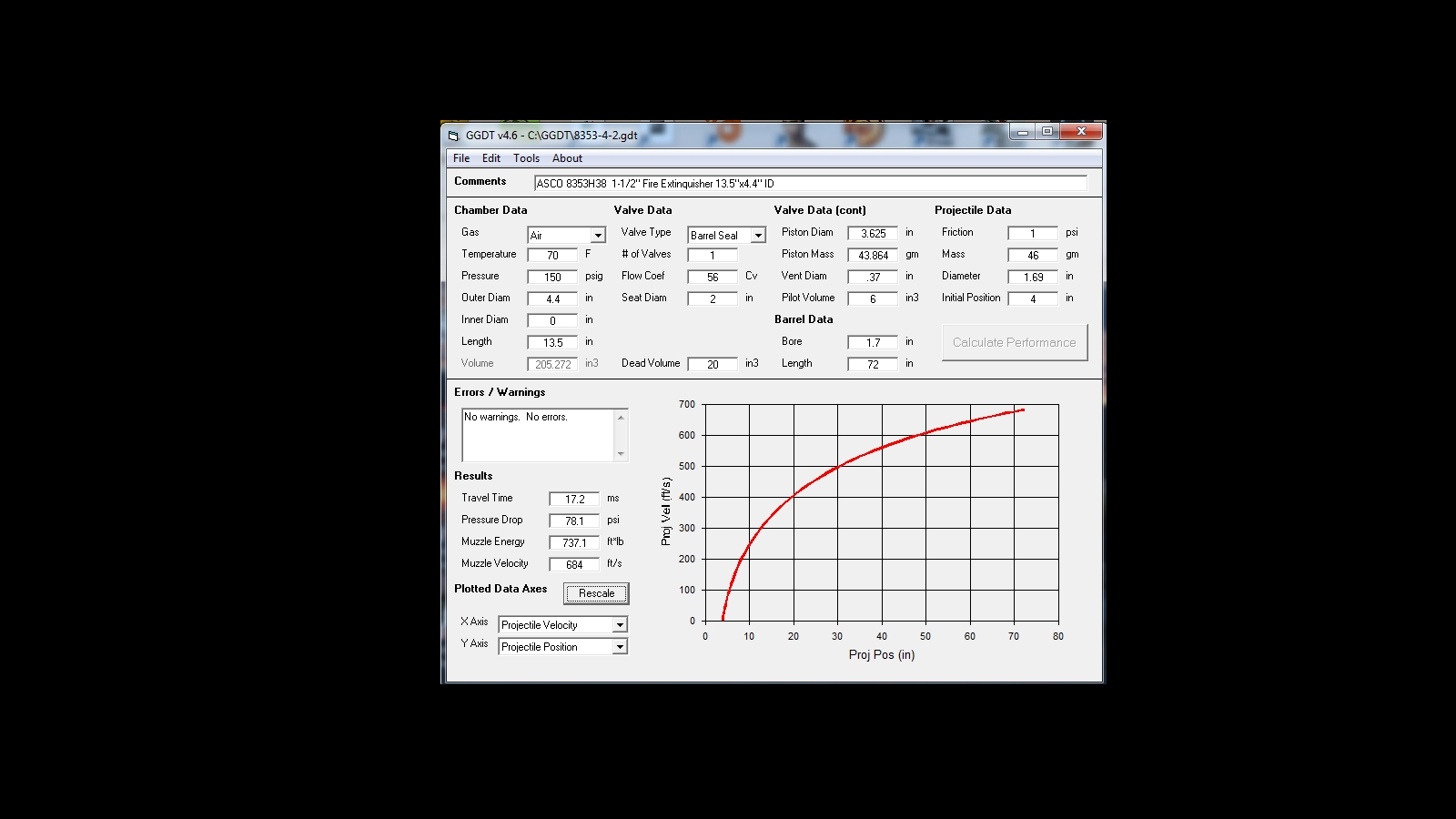Image resolution: width=1456 pixels, height=819 pixels.
Task: Open the About menu
Action: pos(567,158)
